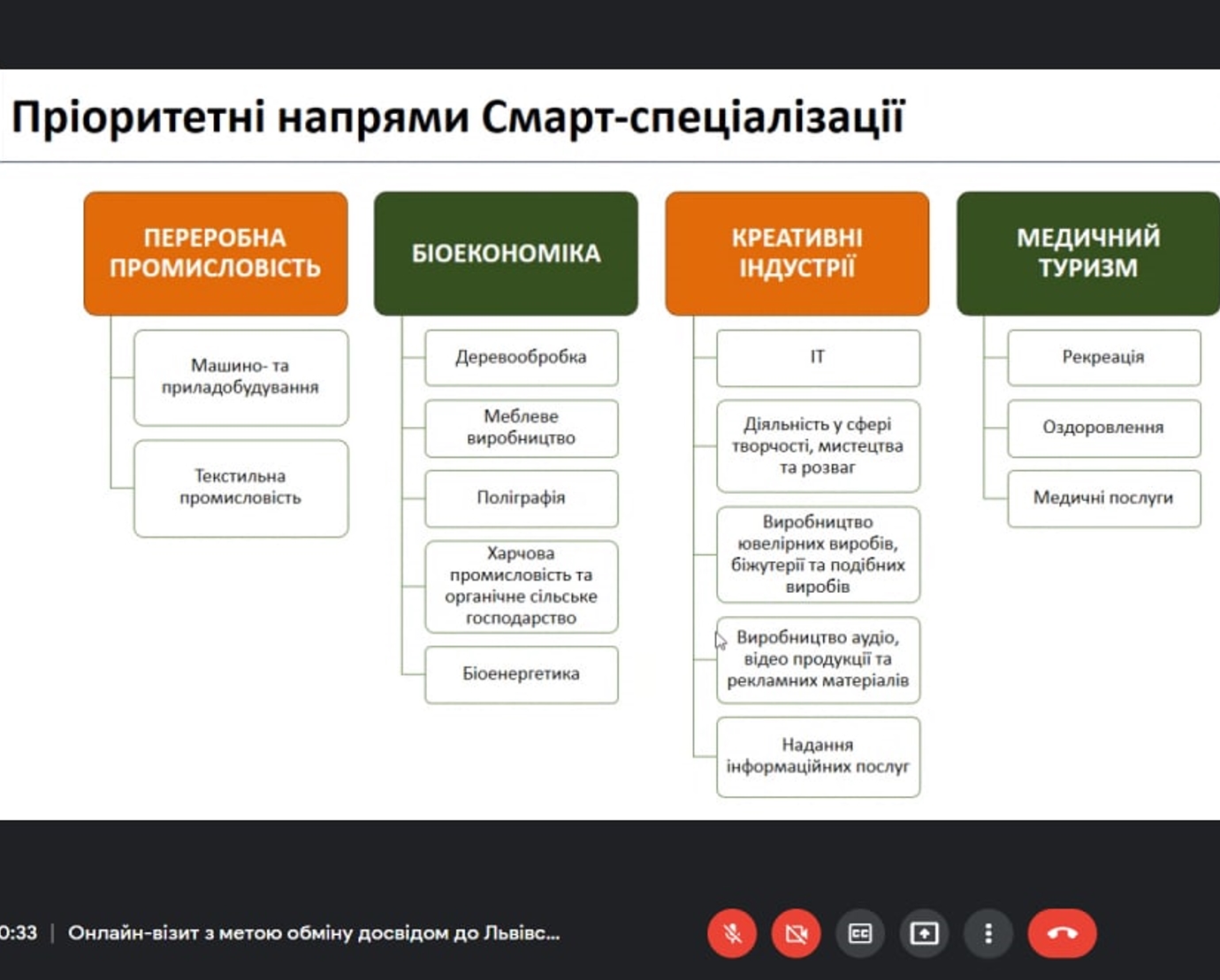The width and height of the screenshot is (1220, 980).
Task: Click the slide title 'Пріоритетні напрями Смарт-спеціалізації'
Action: tap(458, 117)
